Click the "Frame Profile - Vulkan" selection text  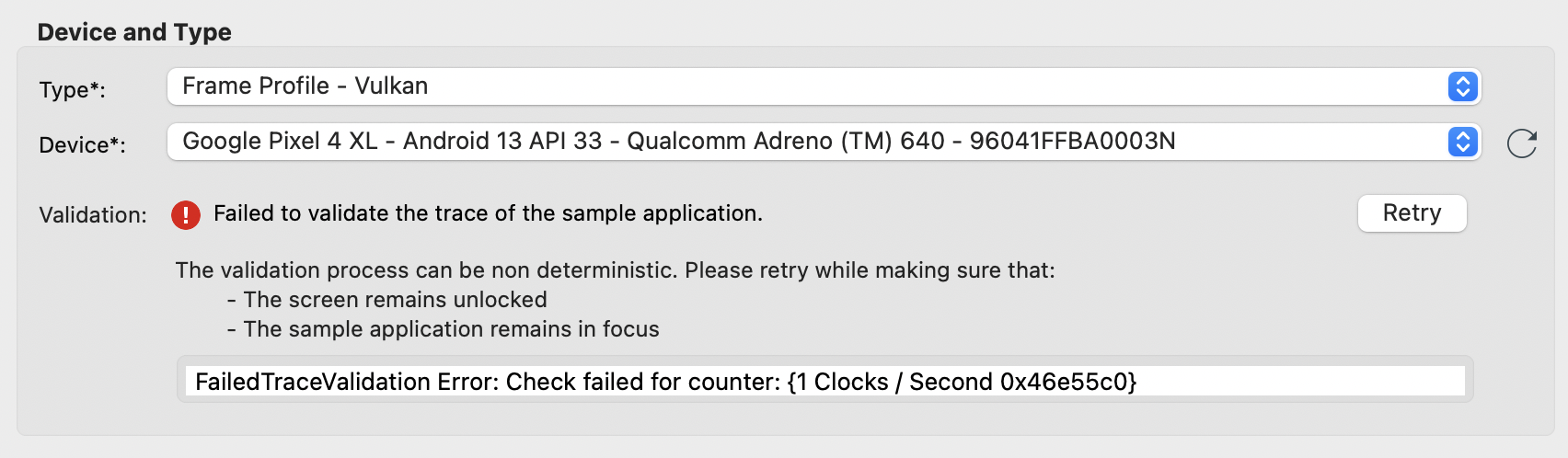point(305,86)
